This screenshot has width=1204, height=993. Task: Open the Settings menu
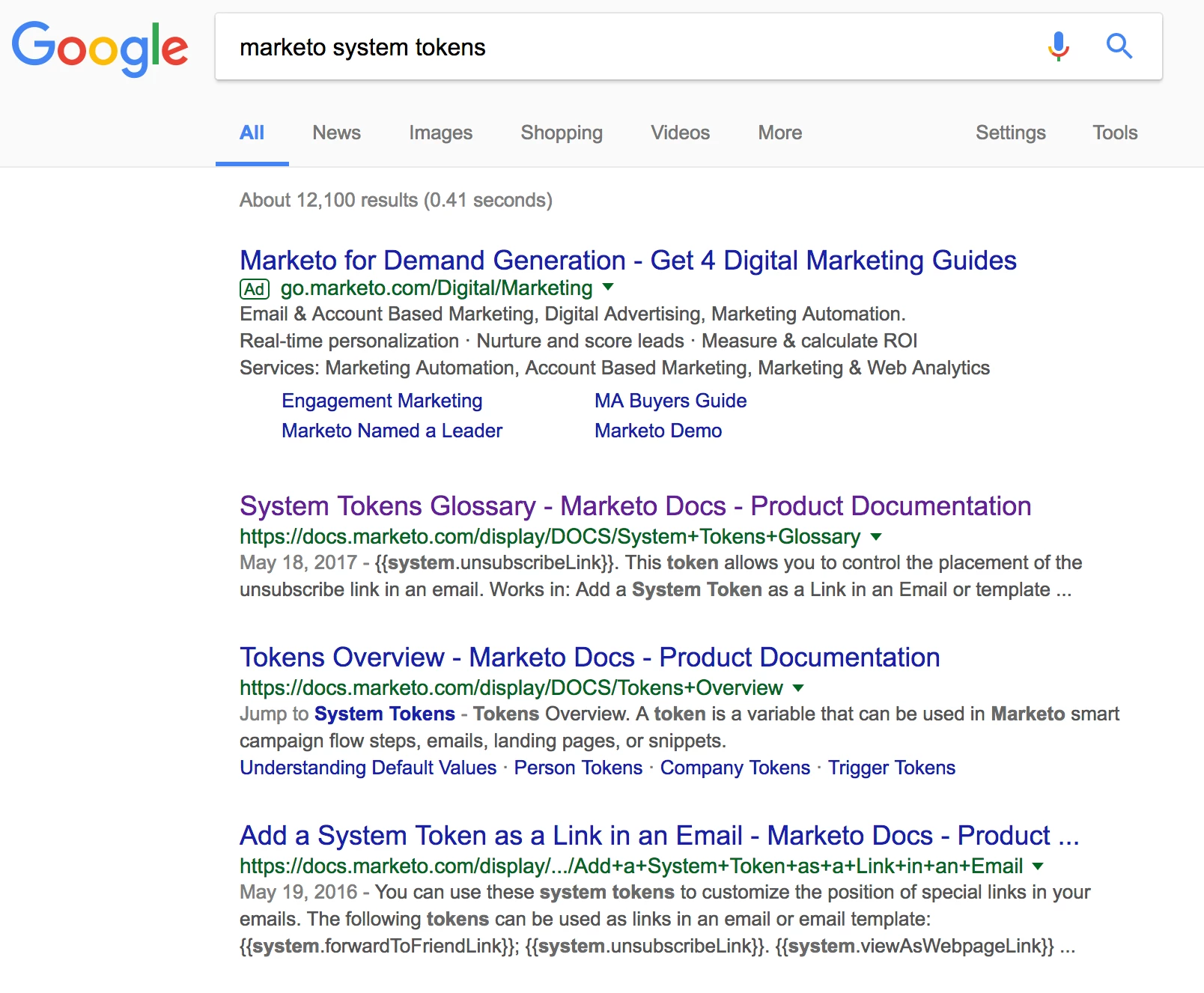[x=1010, y=133]
